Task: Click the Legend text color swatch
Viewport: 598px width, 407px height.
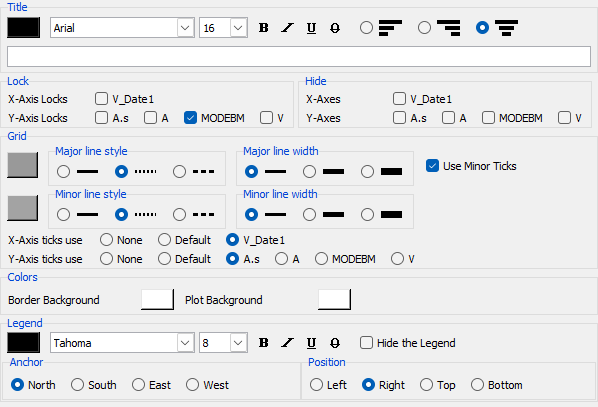Action: 24,343
